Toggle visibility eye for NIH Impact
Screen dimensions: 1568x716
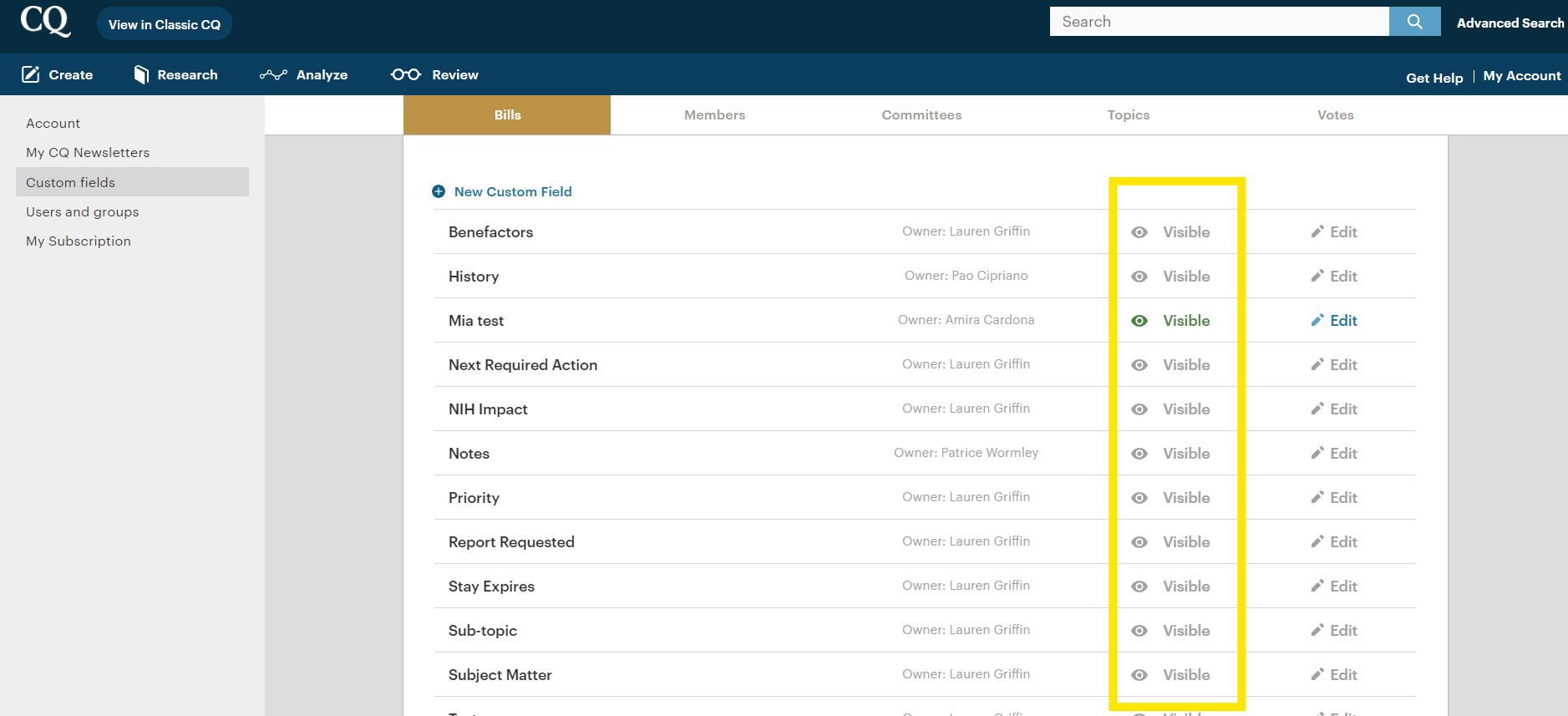tap(1139, 409)
